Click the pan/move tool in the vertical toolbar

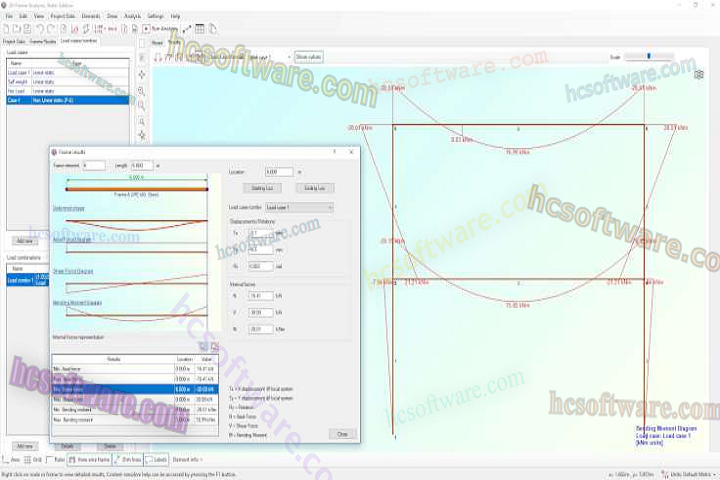[142, 74]
